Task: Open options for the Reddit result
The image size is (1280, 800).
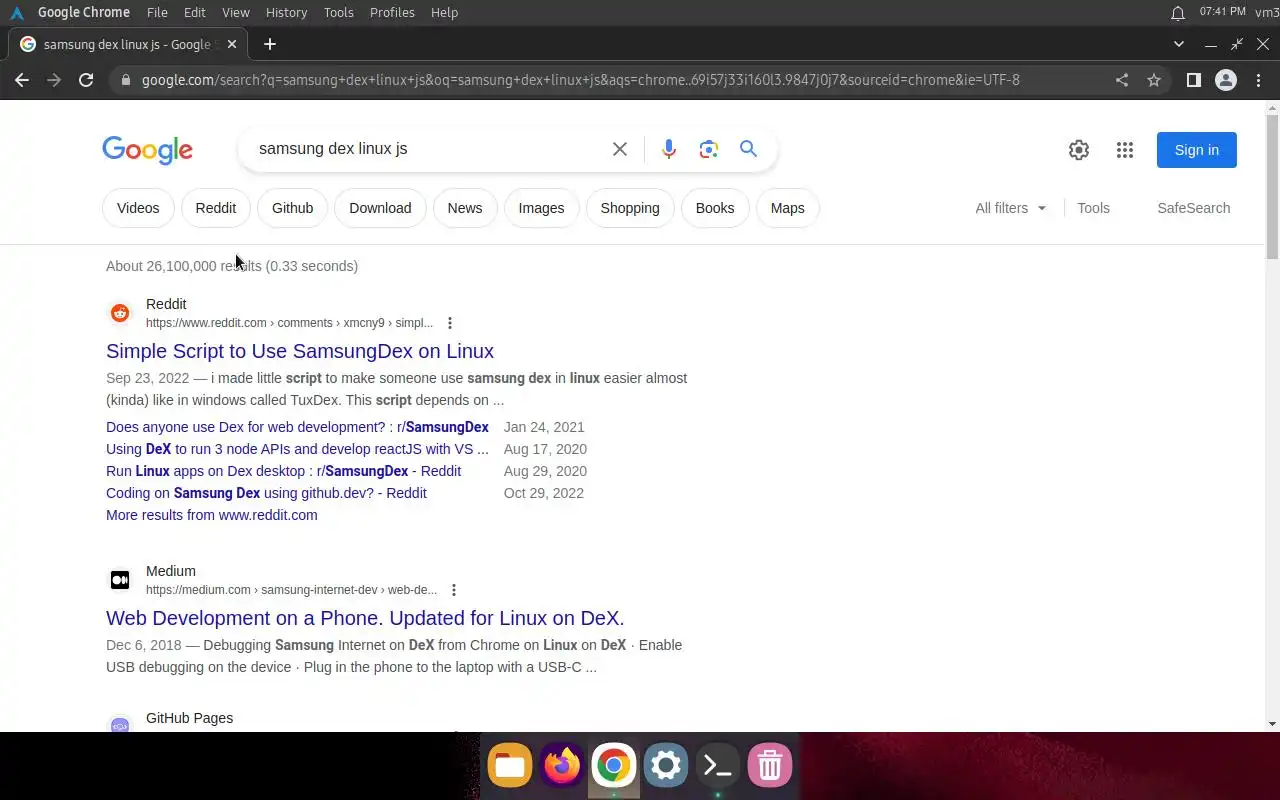Action: [450, 323]
